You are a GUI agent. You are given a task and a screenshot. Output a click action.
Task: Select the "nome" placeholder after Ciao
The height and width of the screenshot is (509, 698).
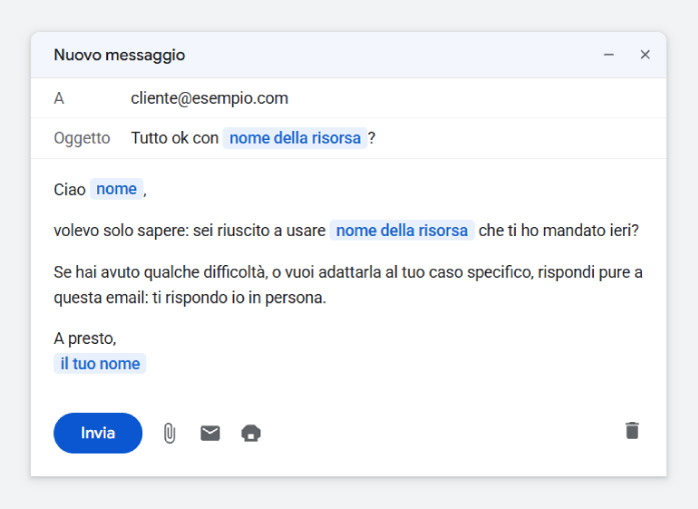click(x=117, y=189)
